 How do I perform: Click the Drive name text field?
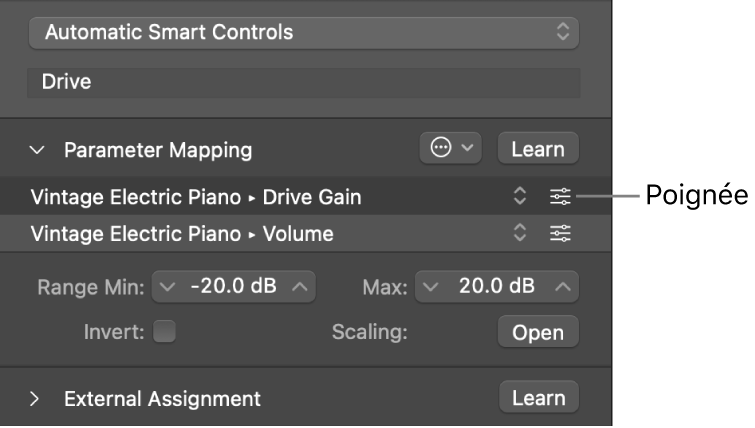(303, 82)
